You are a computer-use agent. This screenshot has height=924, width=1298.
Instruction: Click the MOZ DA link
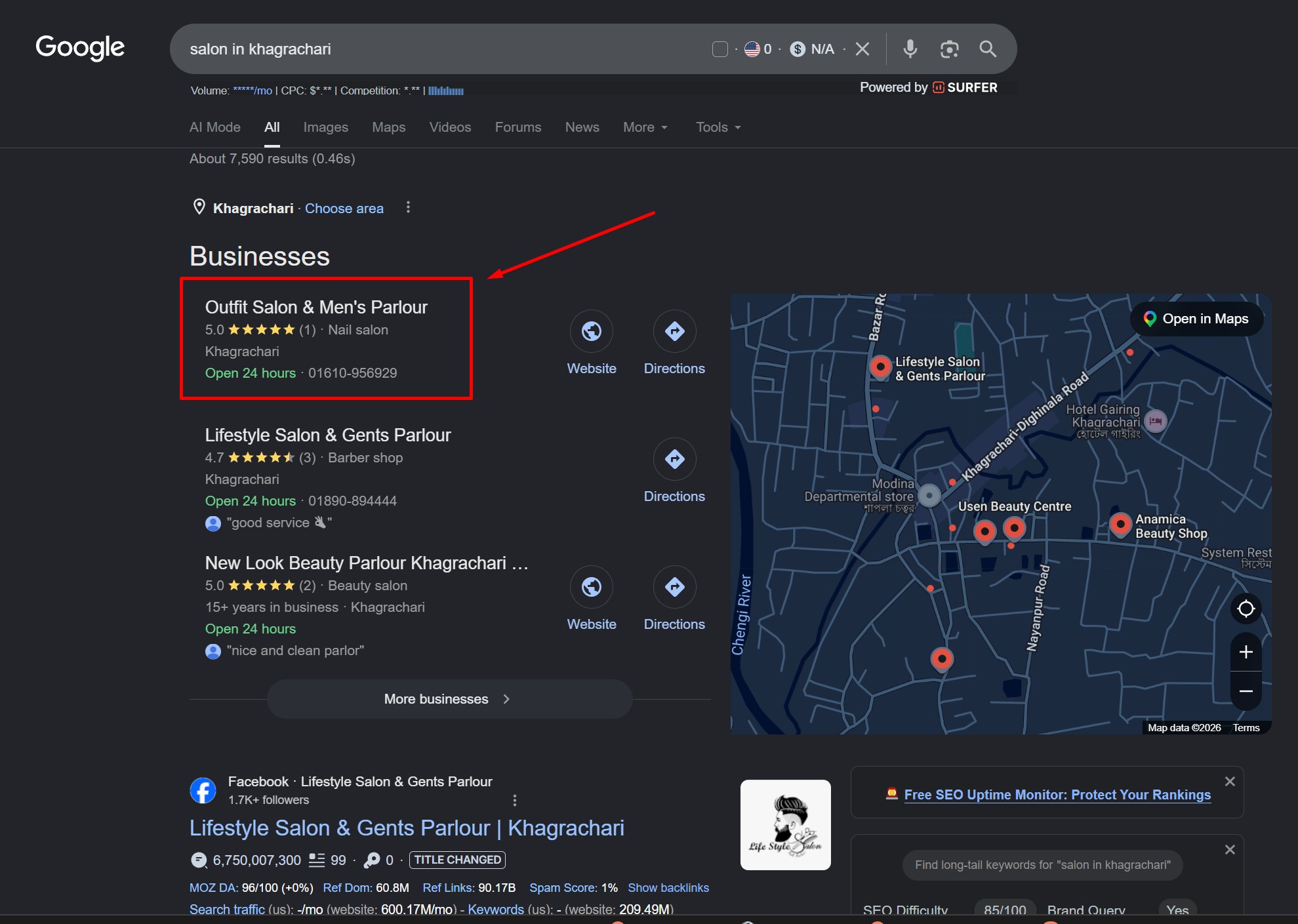point(214,888)
